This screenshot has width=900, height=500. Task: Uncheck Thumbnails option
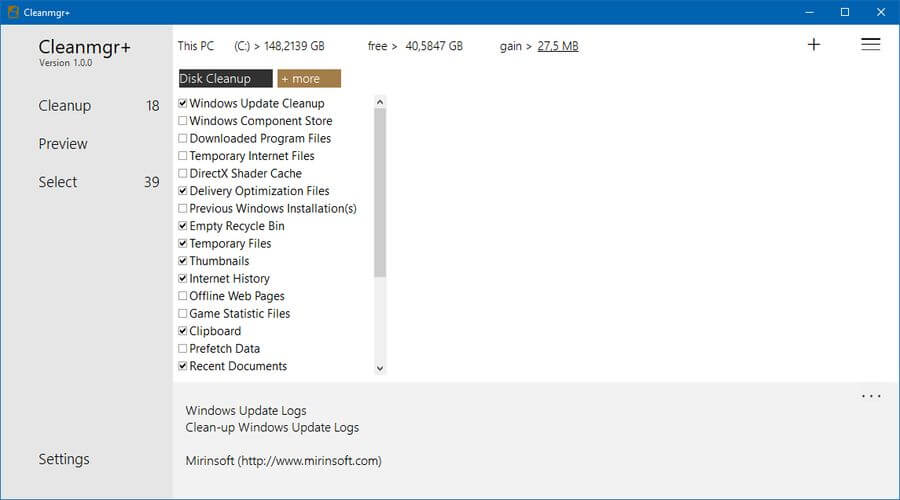pyautogui.click(x=183, y=261)
